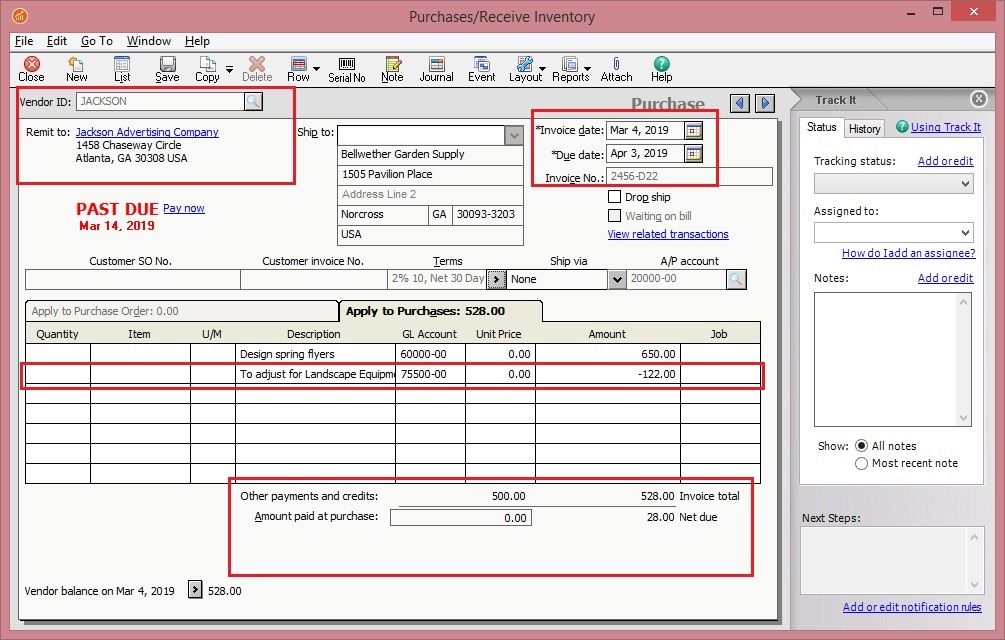1005x640 pixels.
Task: Open Help from the toolbar
Action: coord(661,69)
